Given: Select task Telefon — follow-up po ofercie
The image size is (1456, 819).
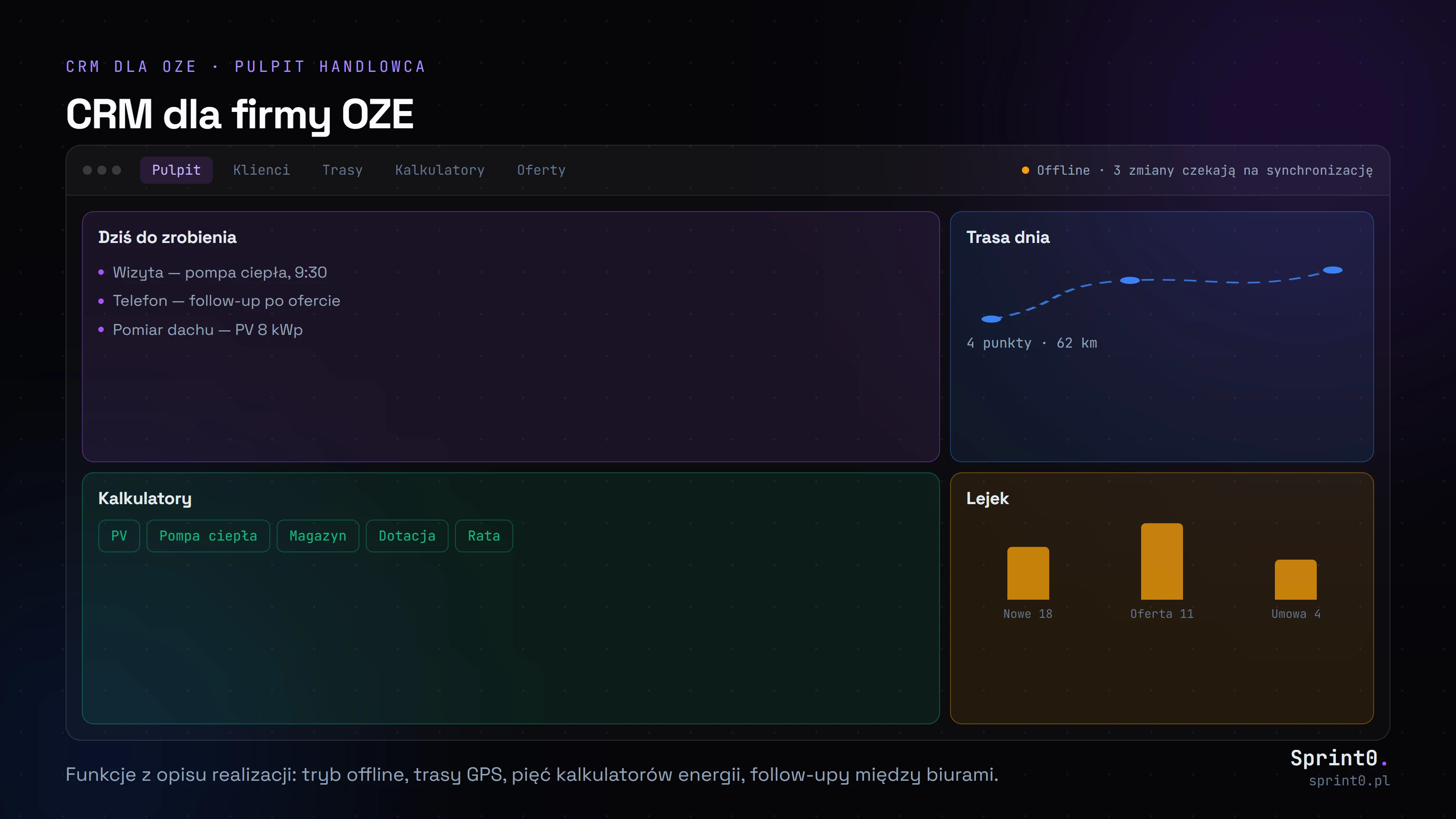Looking at the screenshot, I should (226, 301).
